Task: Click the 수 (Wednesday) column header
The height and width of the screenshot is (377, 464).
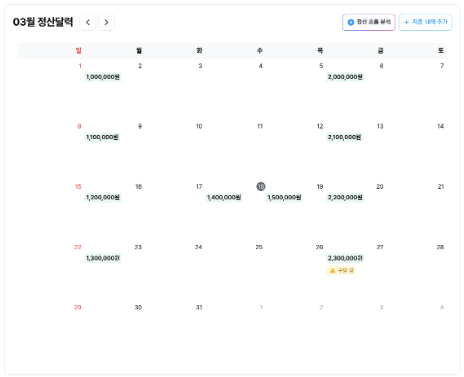Action: point(260,51)
